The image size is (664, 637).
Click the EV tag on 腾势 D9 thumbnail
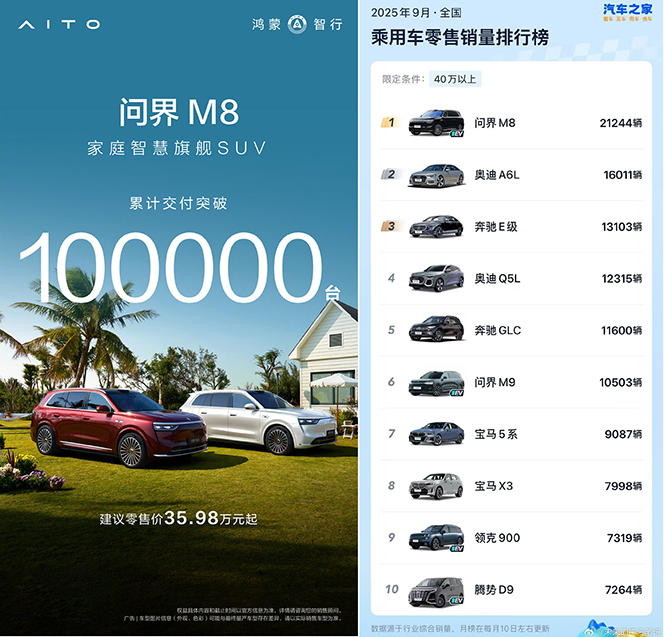(457, 601)
